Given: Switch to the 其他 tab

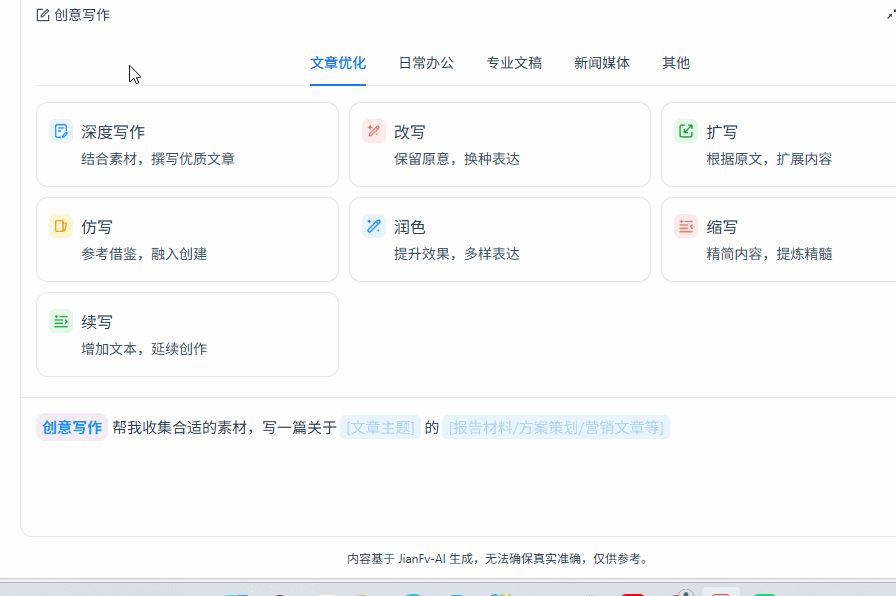Looking at the screenshot, I should point(675,62).
